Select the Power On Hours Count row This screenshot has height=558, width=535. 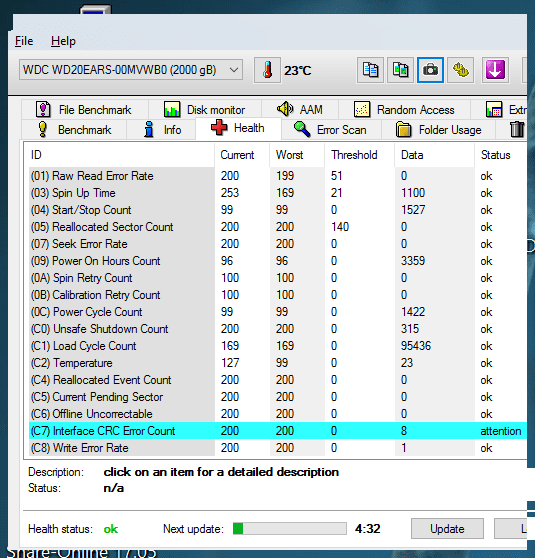click(x=278, y=261)
